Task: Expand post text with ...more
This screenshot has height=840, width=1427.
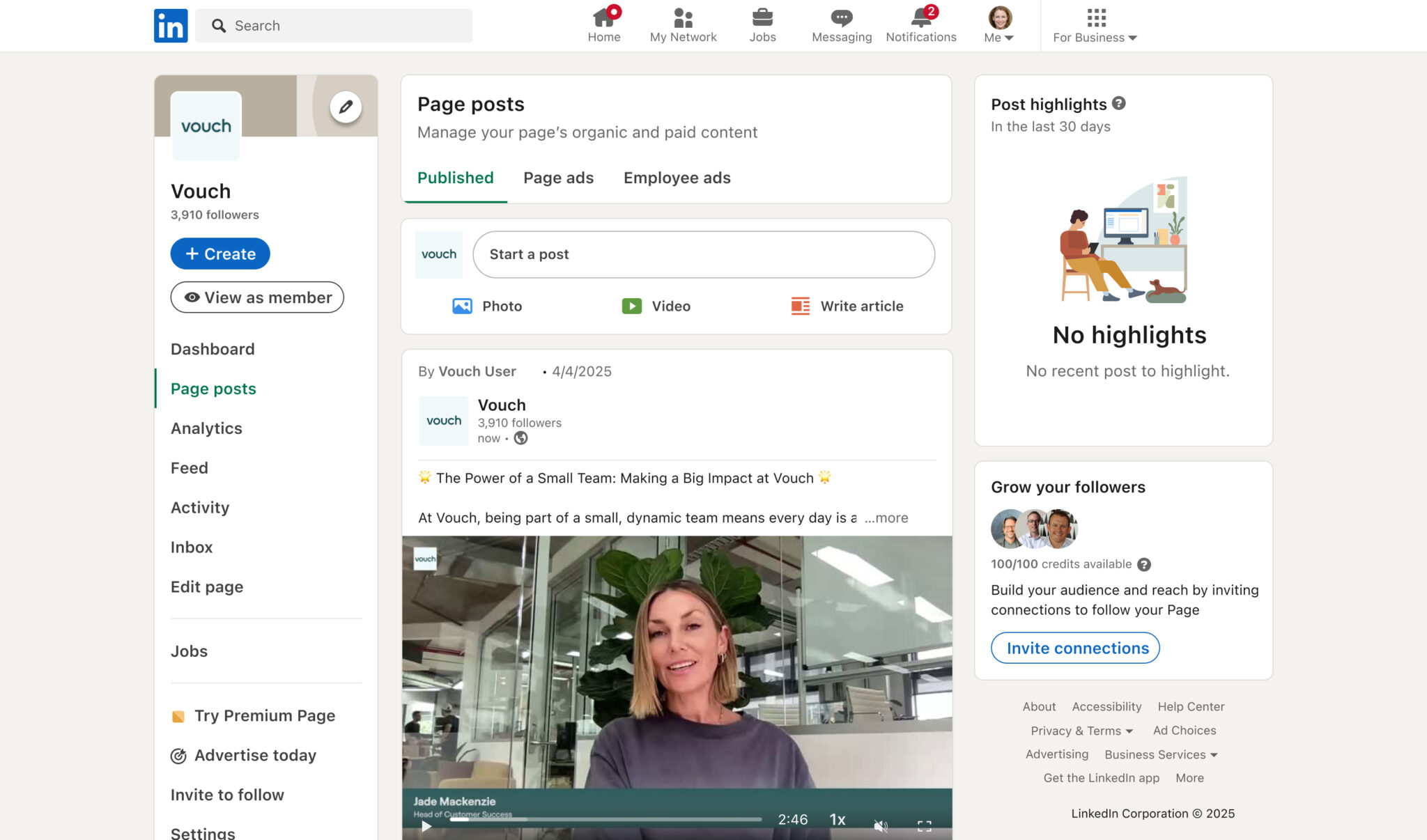Action: pyautogui.click(x=886, y=518)
